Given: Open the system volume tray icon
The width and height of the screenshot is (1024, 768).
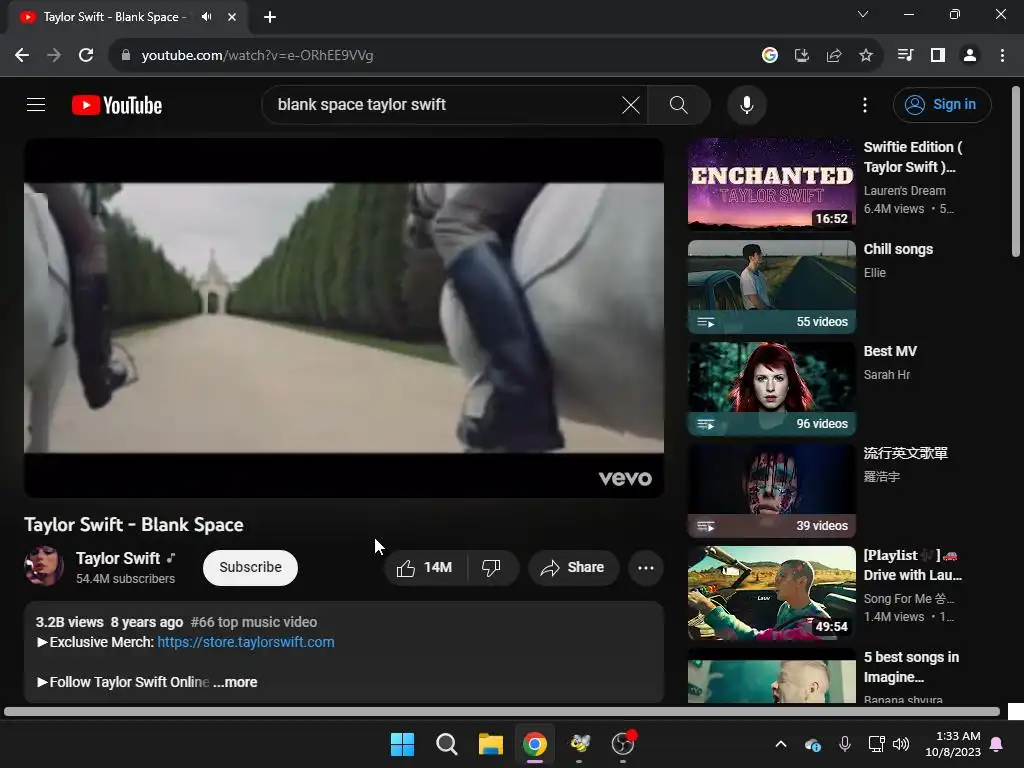Looking at the screenshot, I should tap(901, 744).
